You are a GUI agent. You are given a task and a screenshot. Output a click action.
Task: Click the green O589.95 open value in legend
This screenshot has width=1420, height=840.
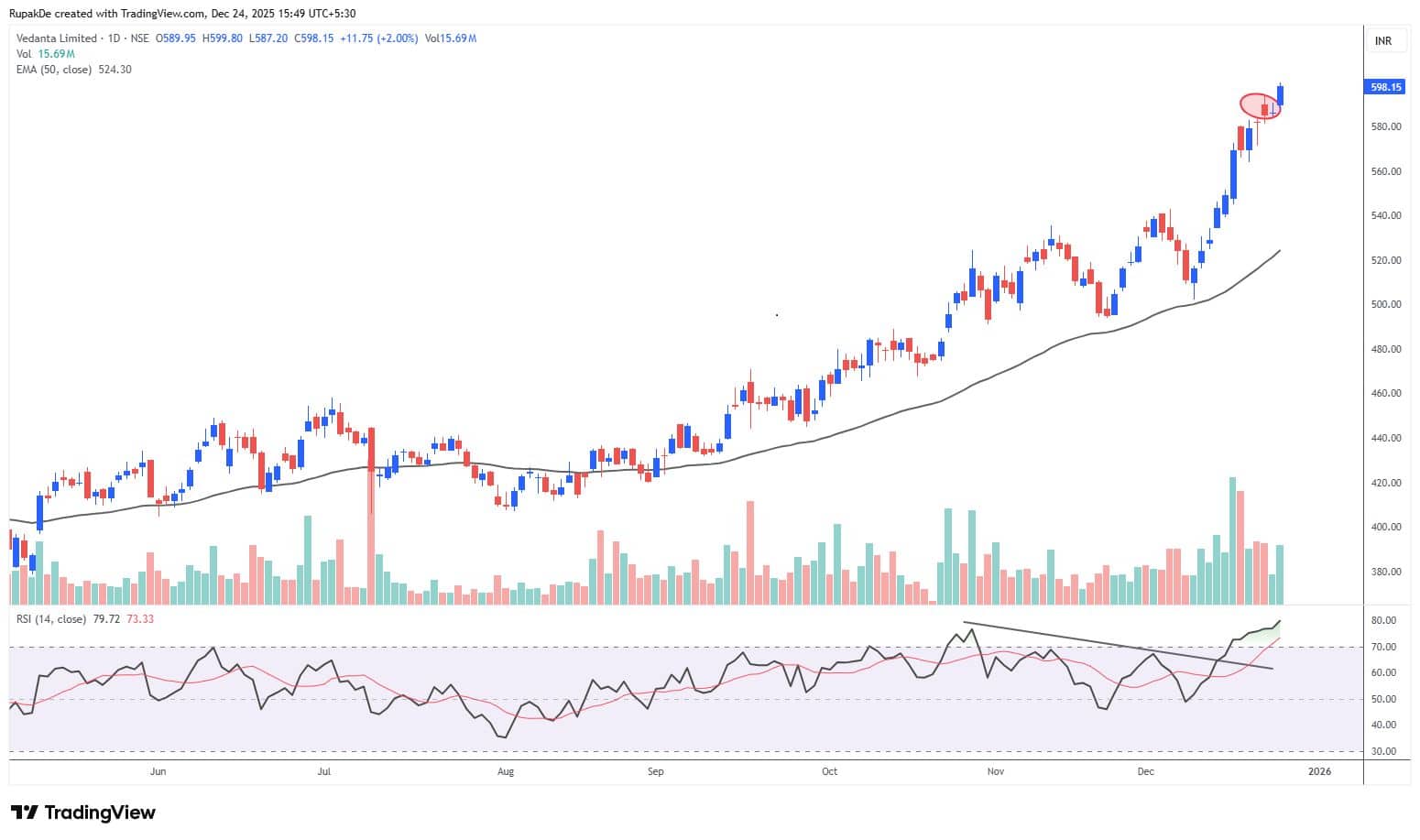coord(174,38)
